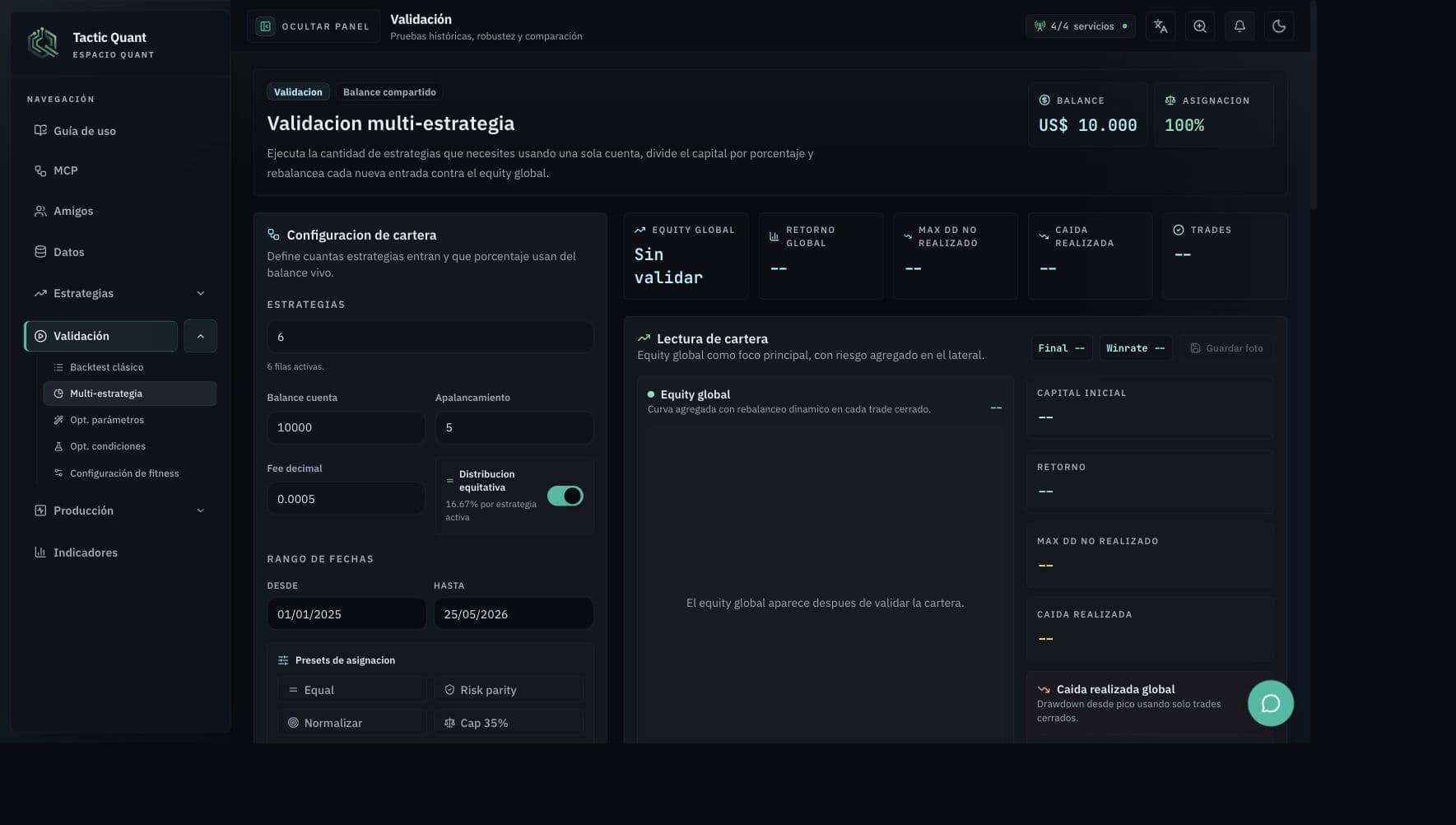Viewport: 1456px width, 825px height.
Task: Apply the Normalizar preset
Action: tap(352, 723)
